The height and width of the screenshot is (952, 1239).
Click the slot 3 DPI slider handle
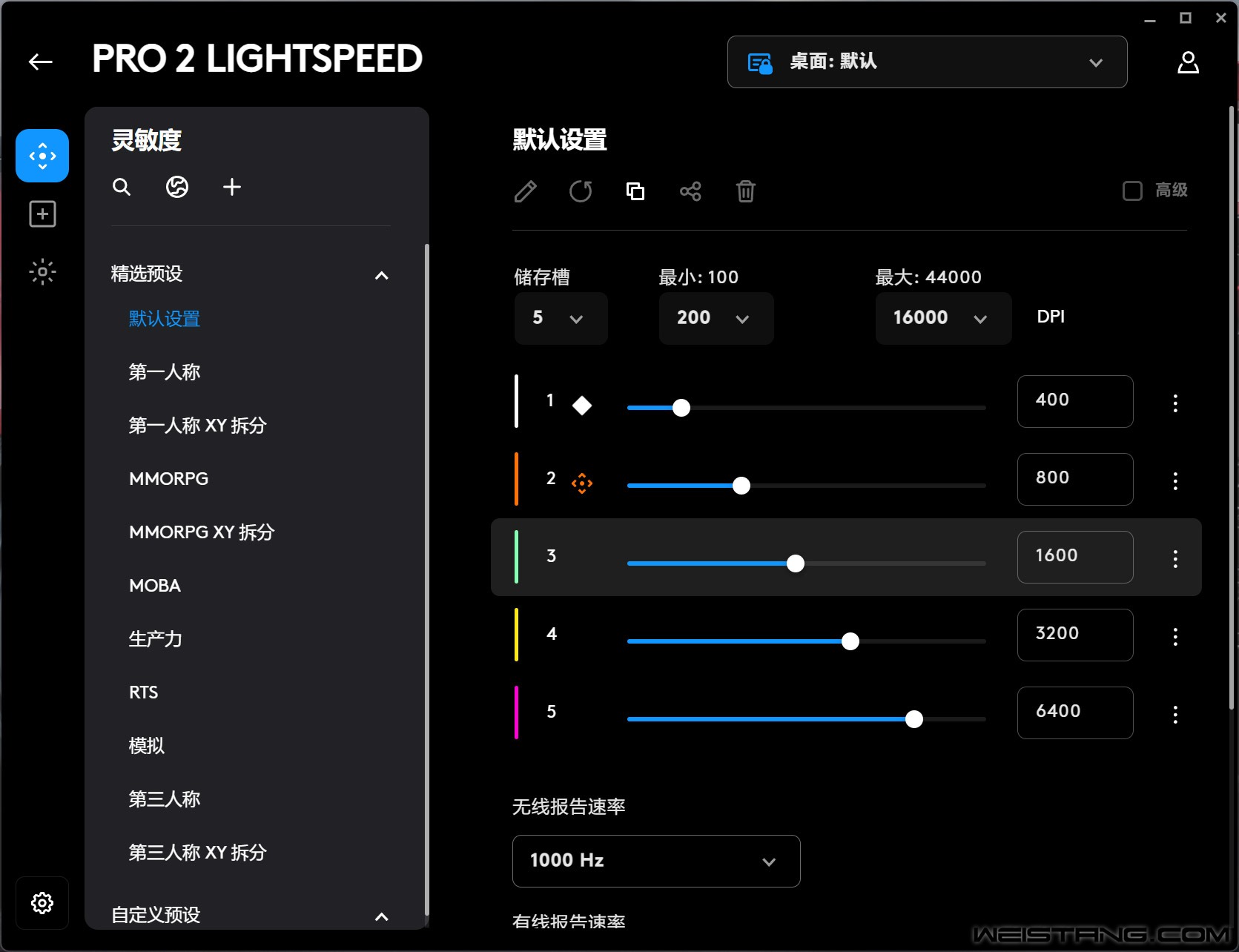(x=795, y=563)
